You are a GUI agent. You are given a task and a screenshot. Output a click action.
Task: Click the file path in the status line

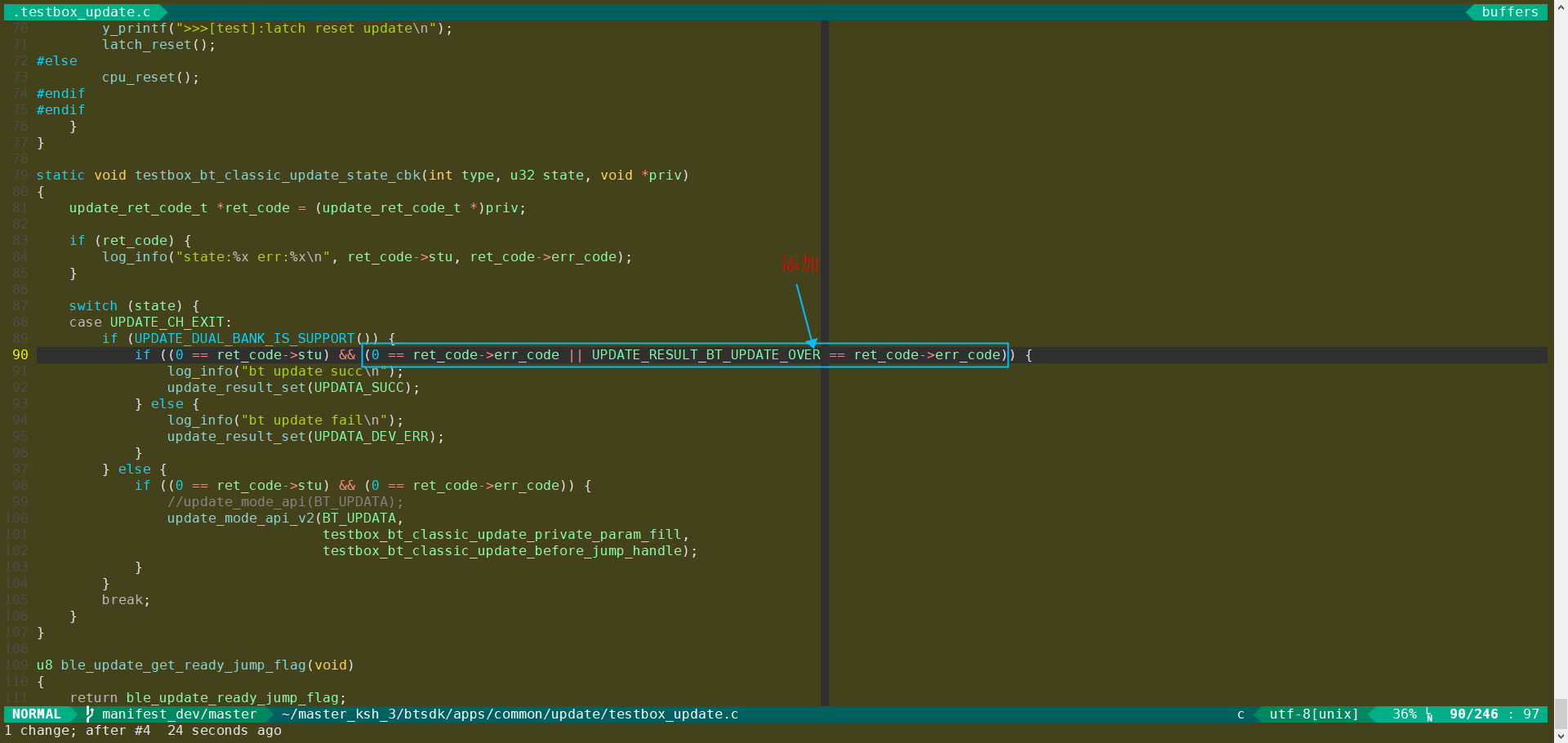click(510, 714)
